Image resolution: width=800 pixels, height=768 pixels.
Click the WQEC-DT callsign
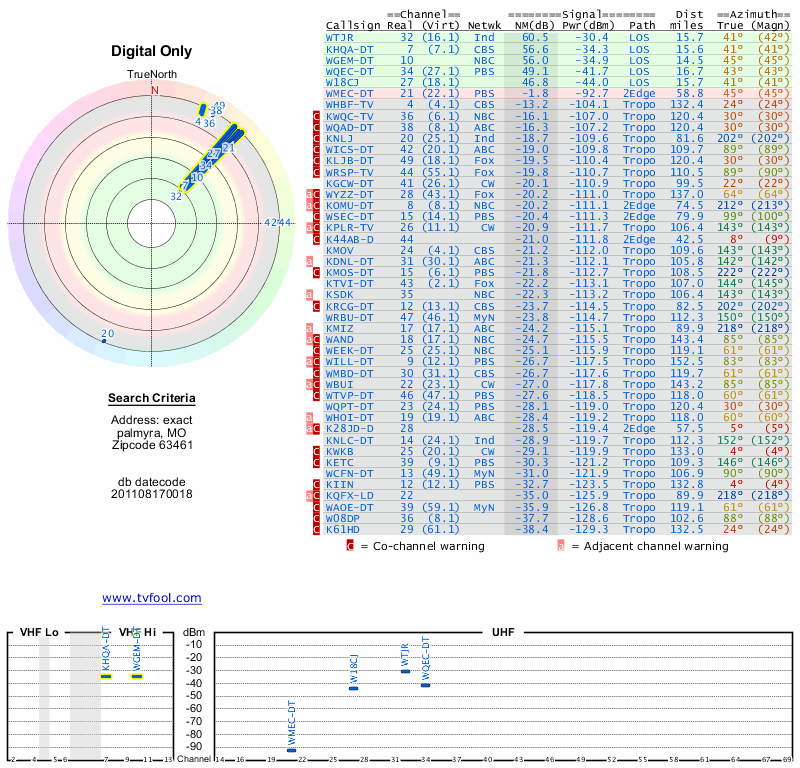point(349,71)
